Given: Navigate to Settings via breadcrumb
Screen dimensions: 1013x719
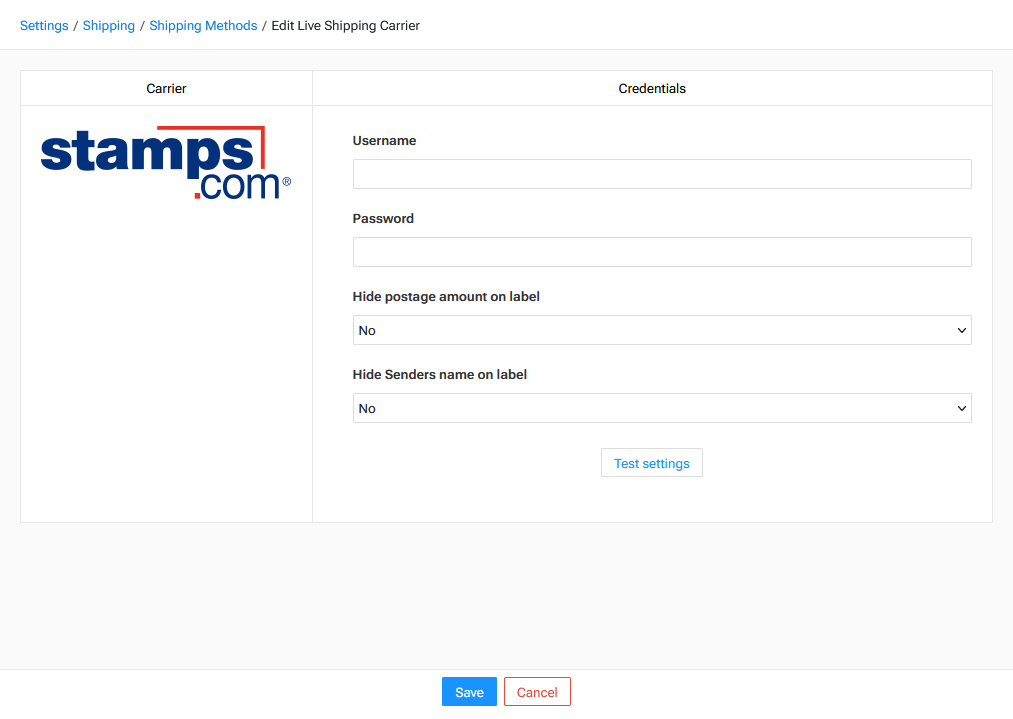Looking at the screenshot, I should [x=44, y=25].
